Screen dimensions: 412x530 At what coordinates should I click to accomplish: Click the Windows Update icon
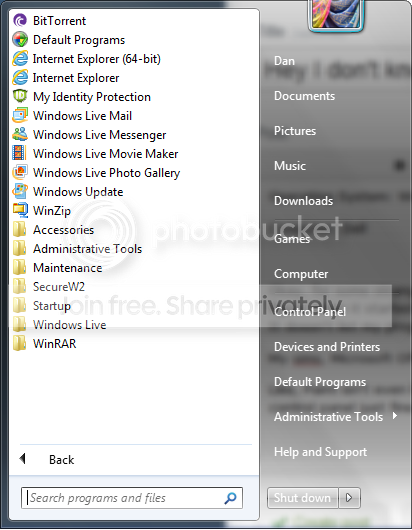[x=20, y=191]
